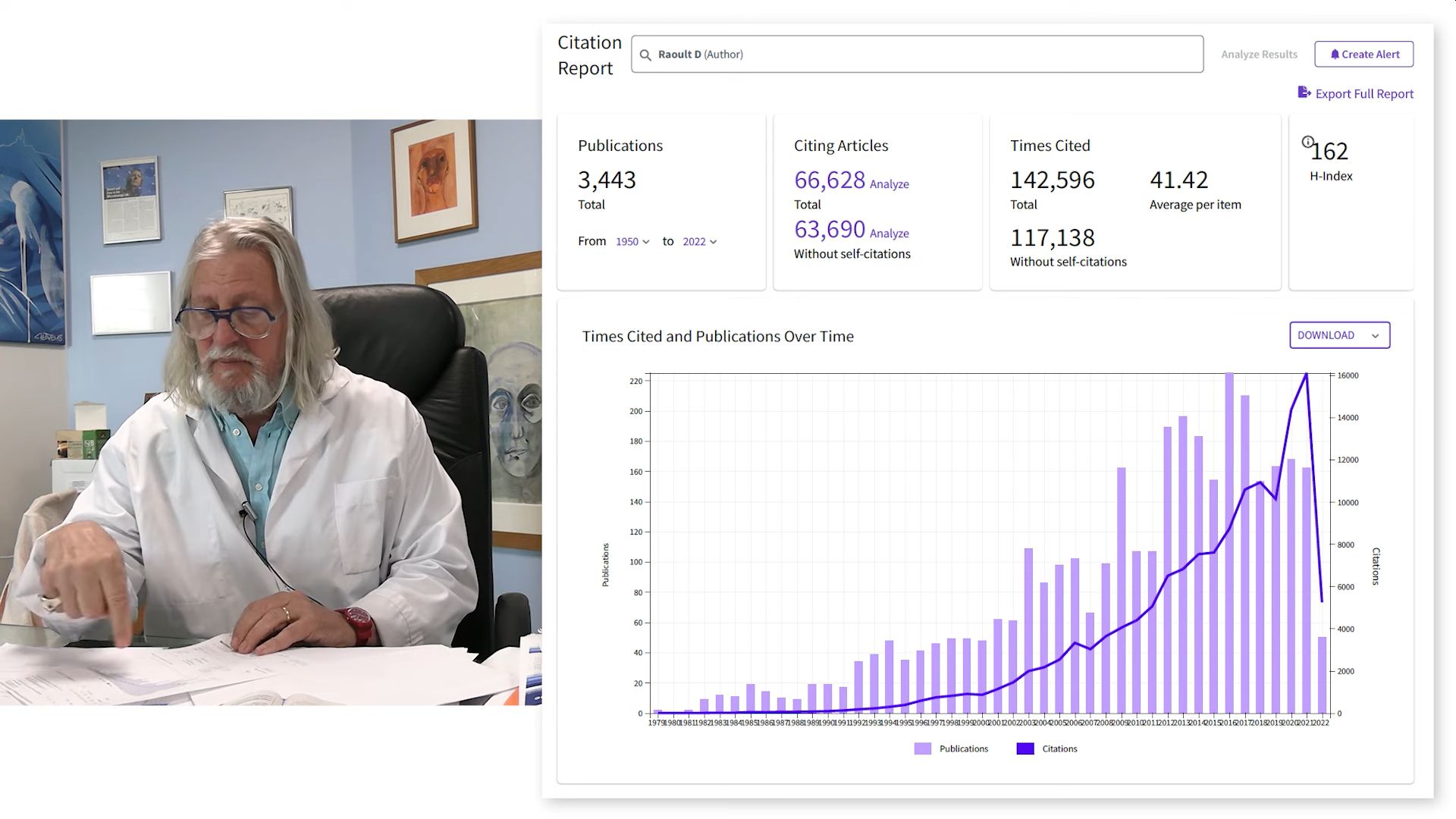Viewport: 1456px width, 819px height.
Task: Toggle the Citations legend swatch
Action: [x=1025, y=748]
